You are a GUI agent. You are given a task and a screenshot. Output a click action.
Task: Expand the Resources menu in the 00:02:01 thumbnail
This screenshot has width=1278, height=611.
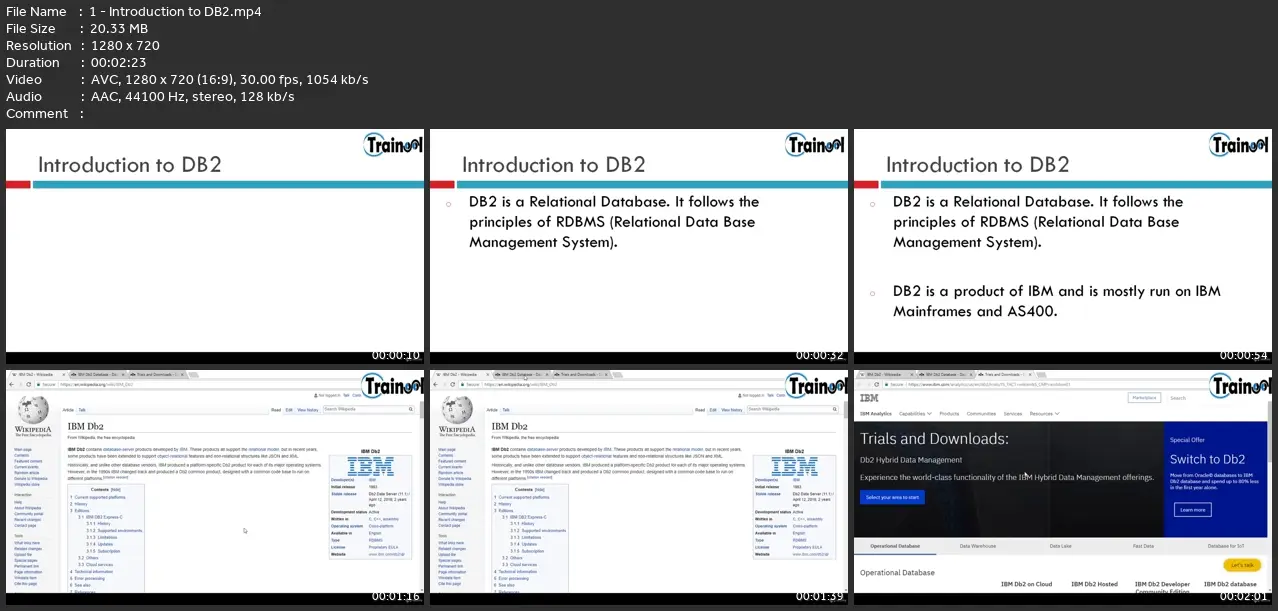(x=1045, y=413)
